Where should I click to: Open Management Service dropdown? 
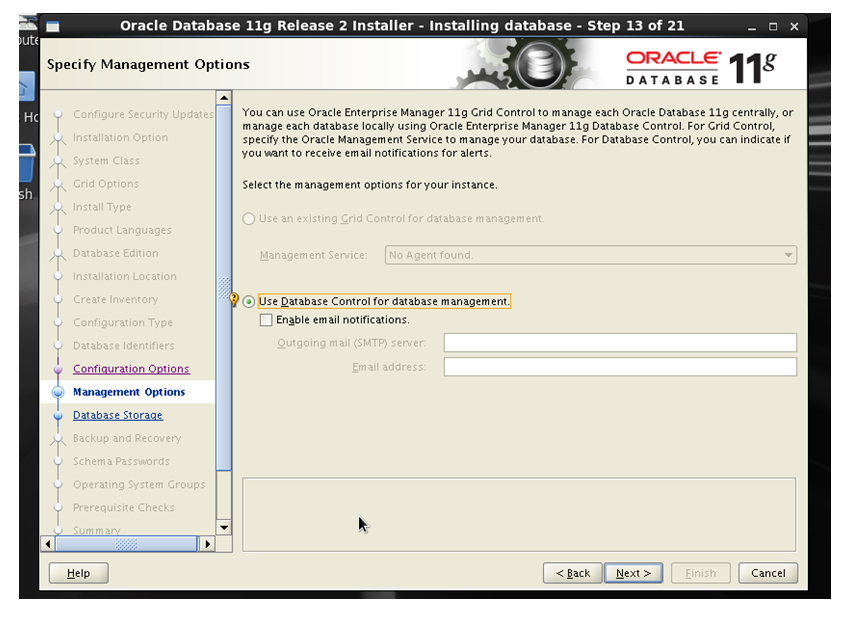(591, 255)
